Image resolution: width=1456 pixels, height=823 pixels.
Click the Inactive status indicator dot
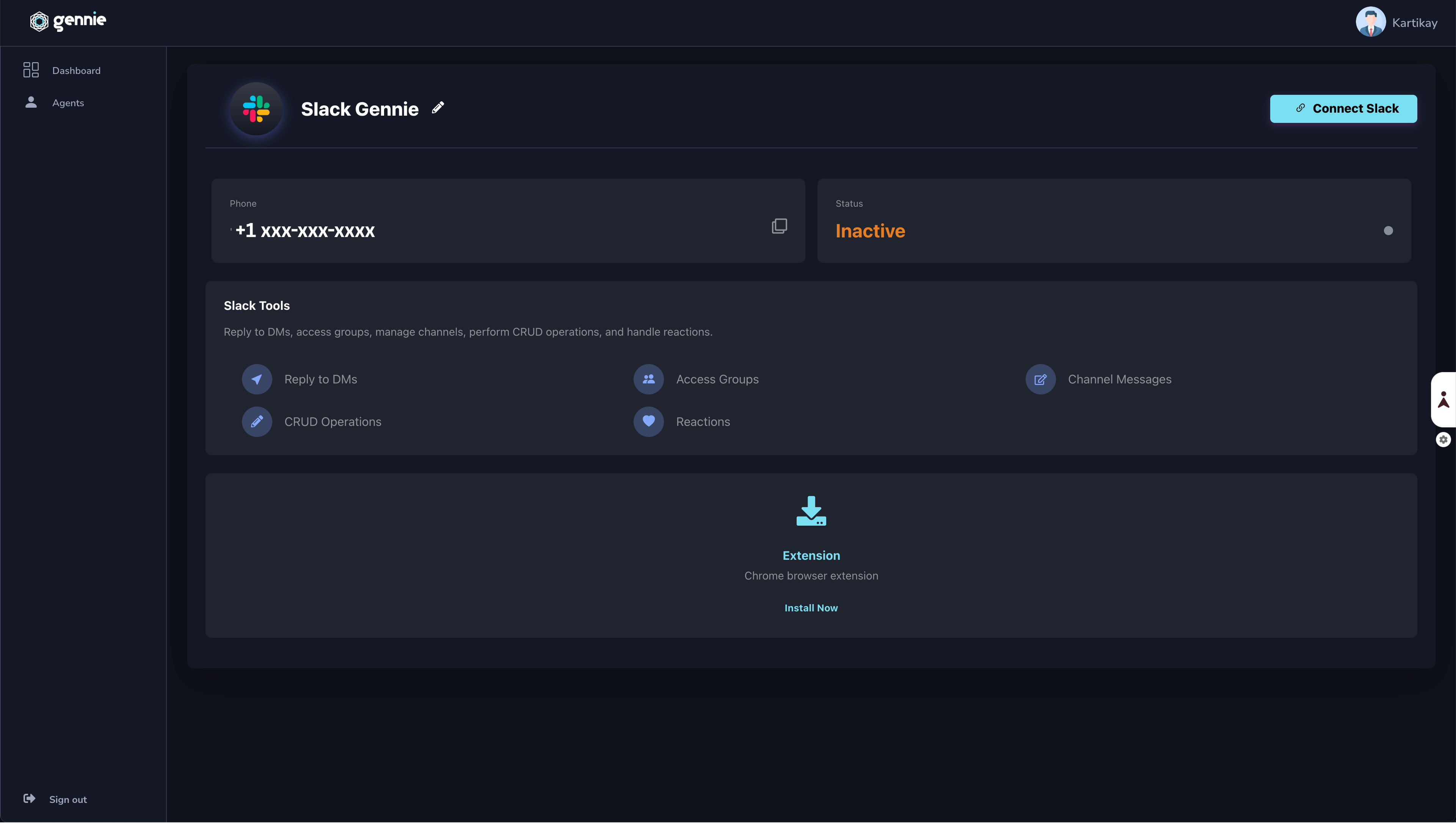point(1389,231)
